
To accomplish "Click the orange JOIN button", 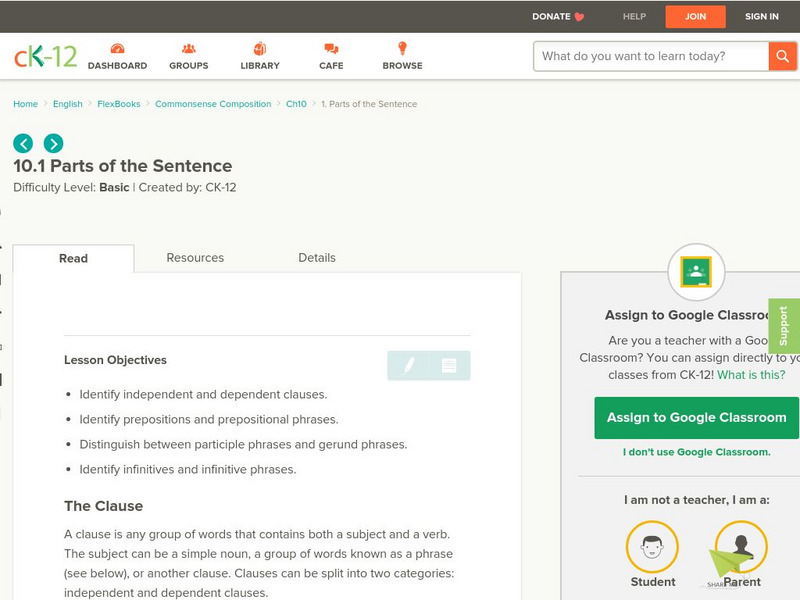I will (696, 17).
